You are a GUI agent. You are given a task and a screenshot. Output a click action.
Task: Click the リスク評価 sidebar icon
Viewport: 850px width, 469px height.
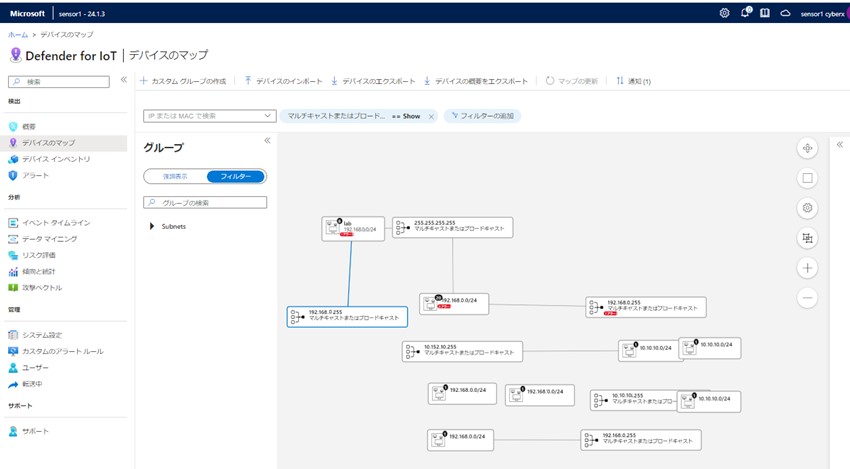(13, 255)
